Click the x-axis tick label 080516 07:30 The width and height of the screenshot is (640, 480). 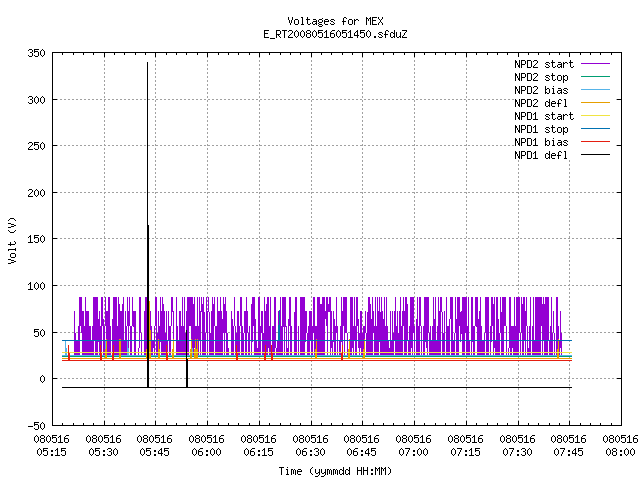517,446
